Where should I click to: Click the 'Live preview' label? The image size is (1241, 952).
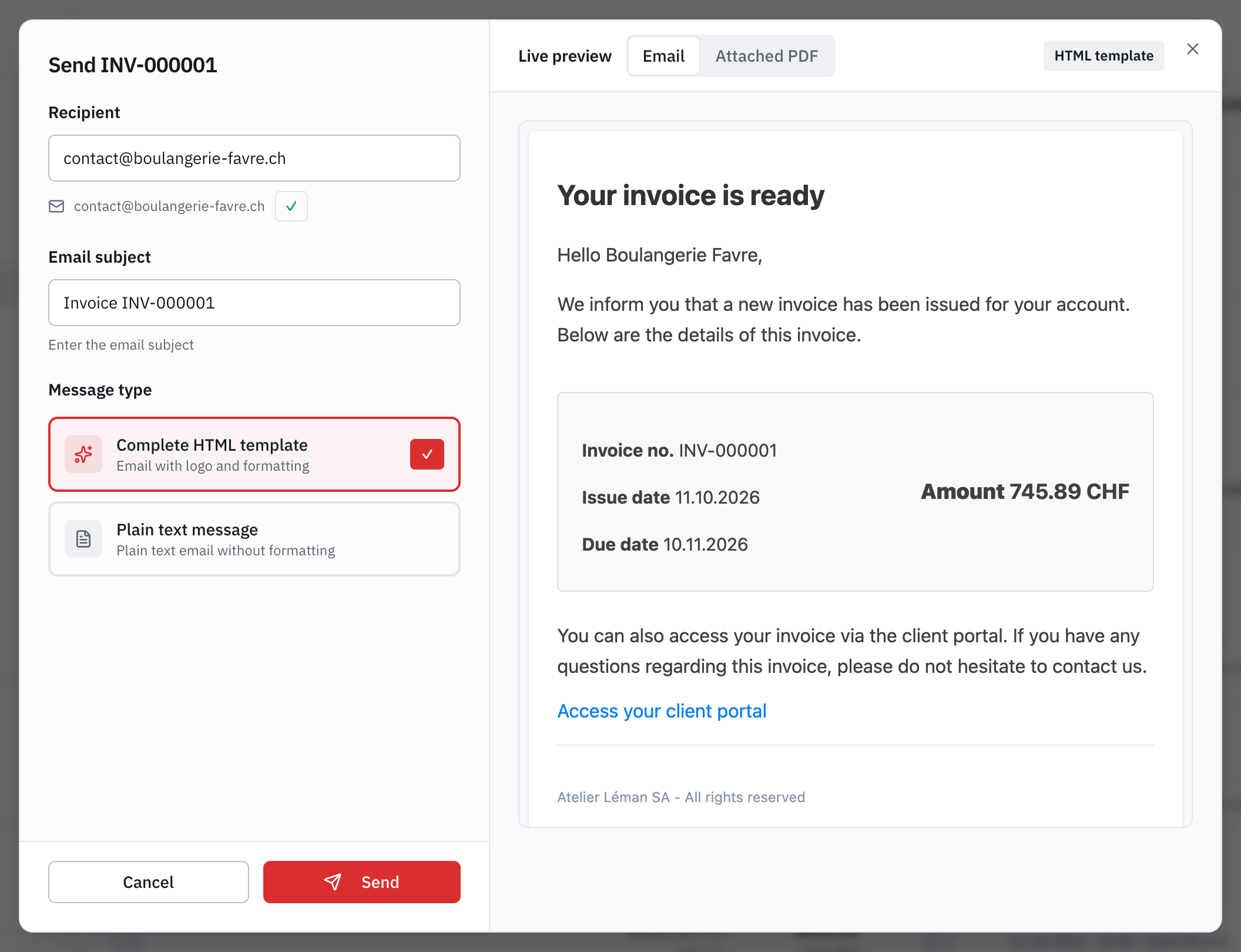(x=565, y=56)
